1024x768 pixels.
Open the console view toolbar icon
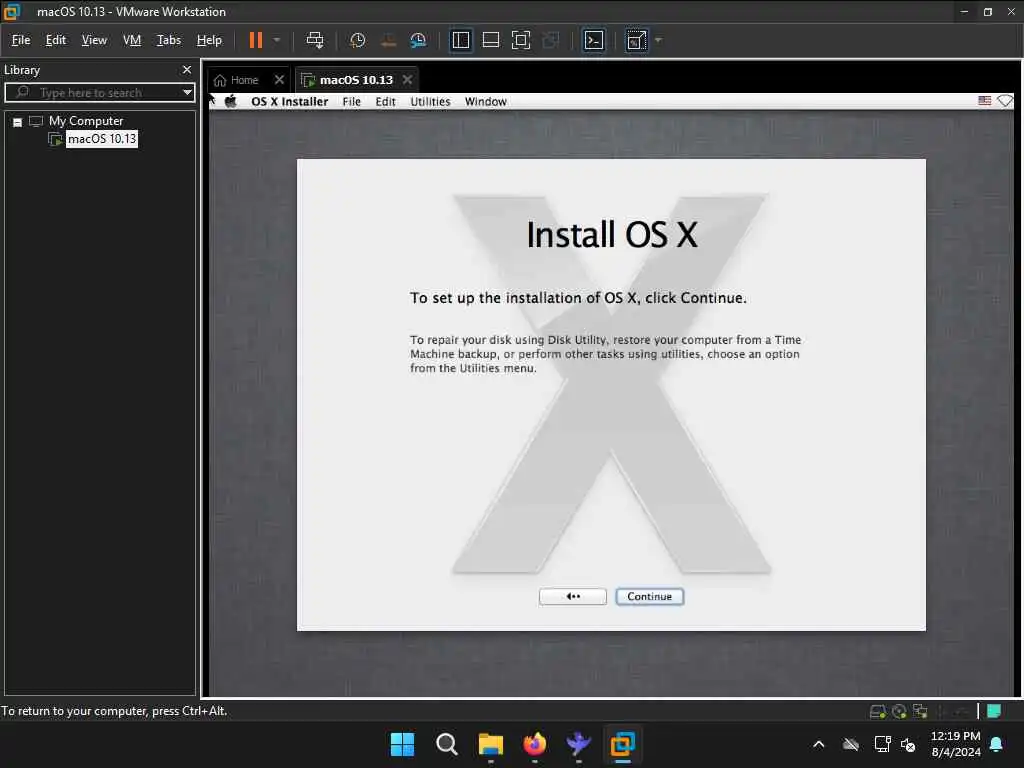pos(594,40)
